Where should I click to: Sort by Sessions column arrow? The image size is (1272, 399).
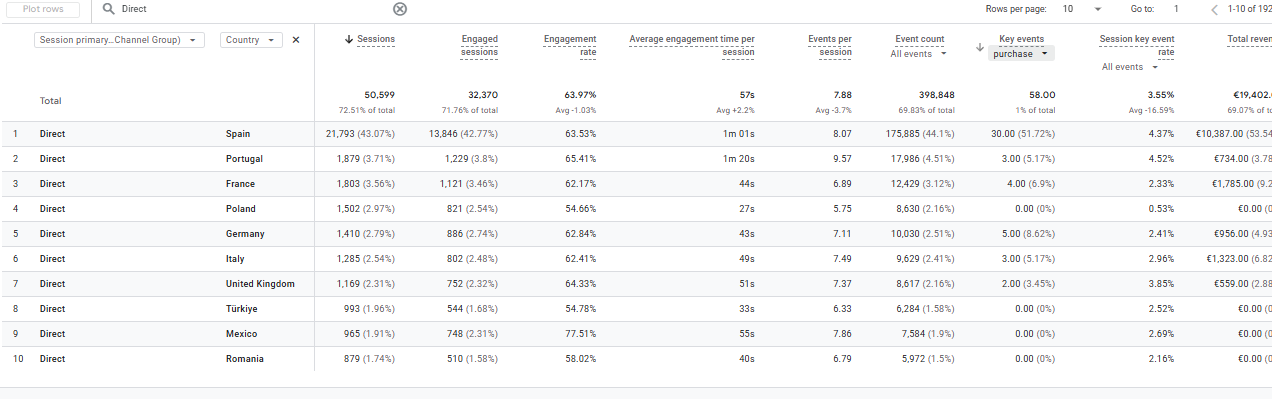point(349,39)
